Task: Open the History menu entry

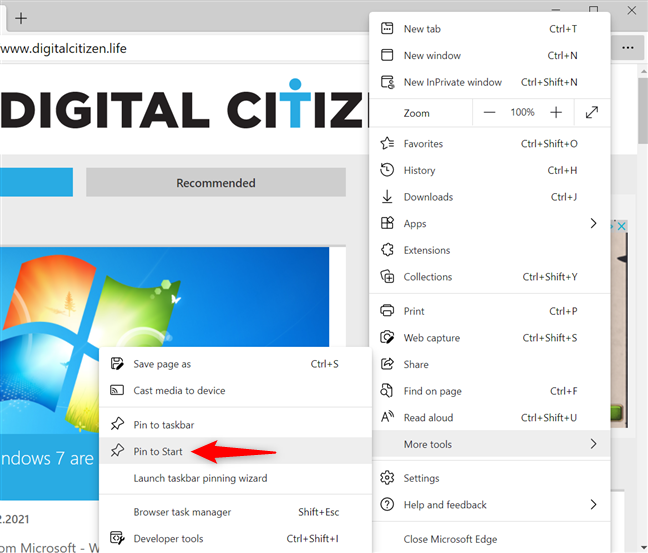Action: pos(490,170)
